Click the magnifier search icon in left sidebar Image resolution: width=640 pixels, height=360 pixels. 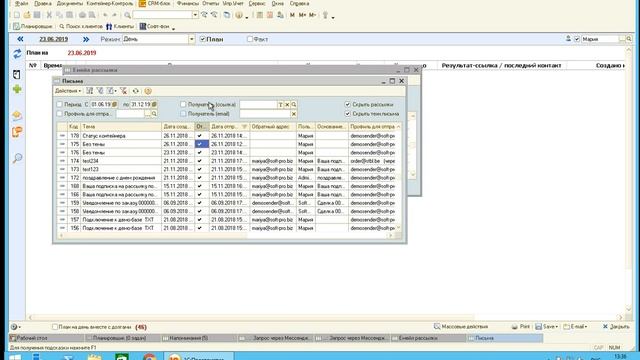pyautogui.click(x=17, y=158)
